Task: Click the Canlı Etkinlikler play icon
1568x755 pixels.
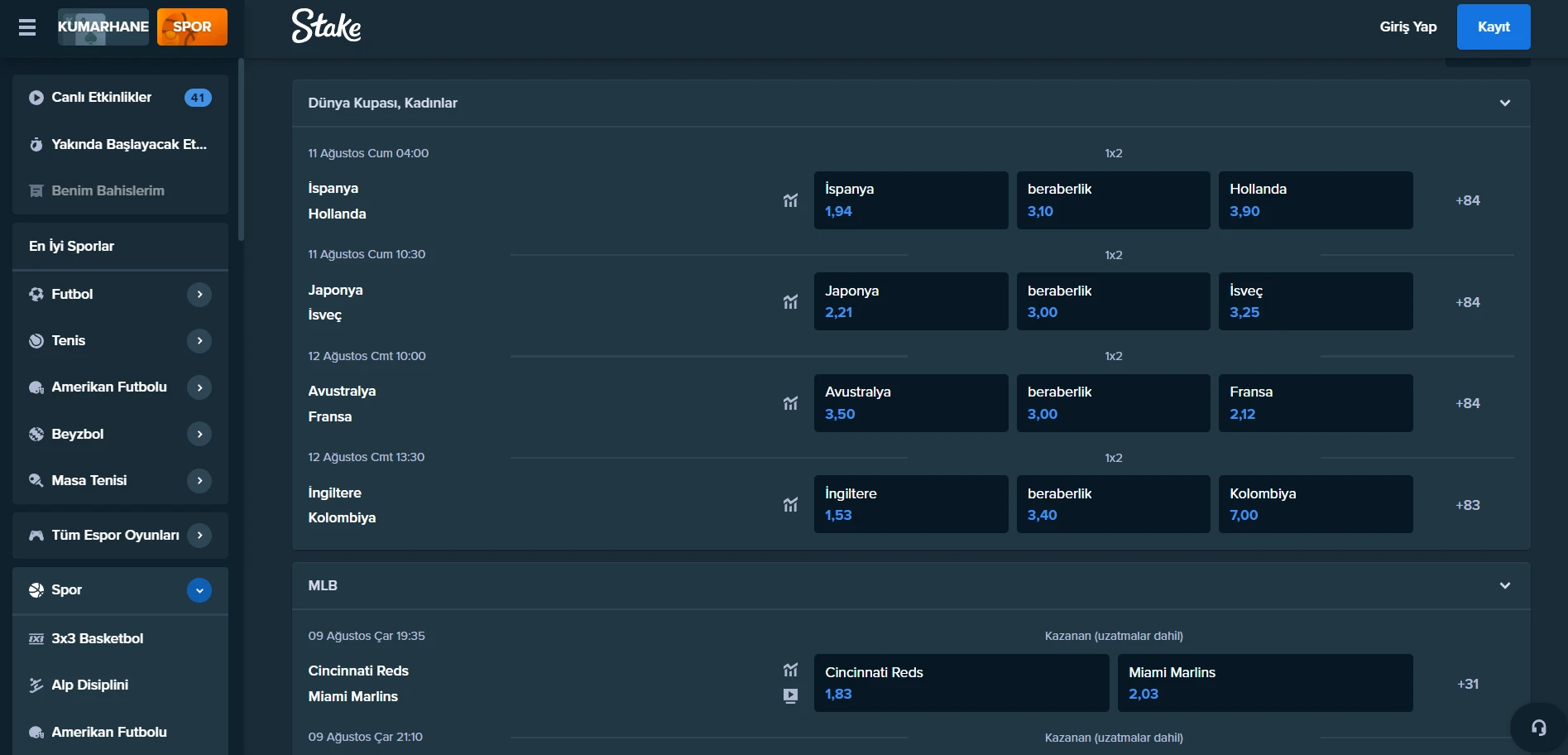Action: (36, 98)
